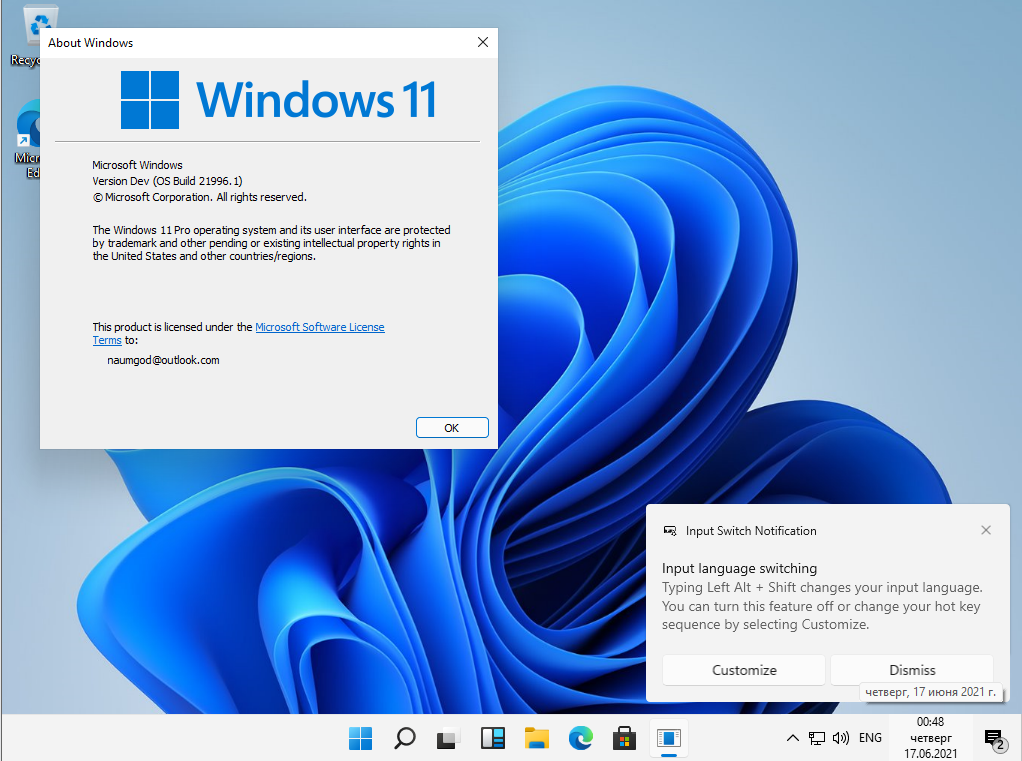Image resolution: width=1022 pixels, height=761 pixels.
Task: Launch Microsoft Edge from the taskbar
Action: pyautogui.click(x=581, y=738)
